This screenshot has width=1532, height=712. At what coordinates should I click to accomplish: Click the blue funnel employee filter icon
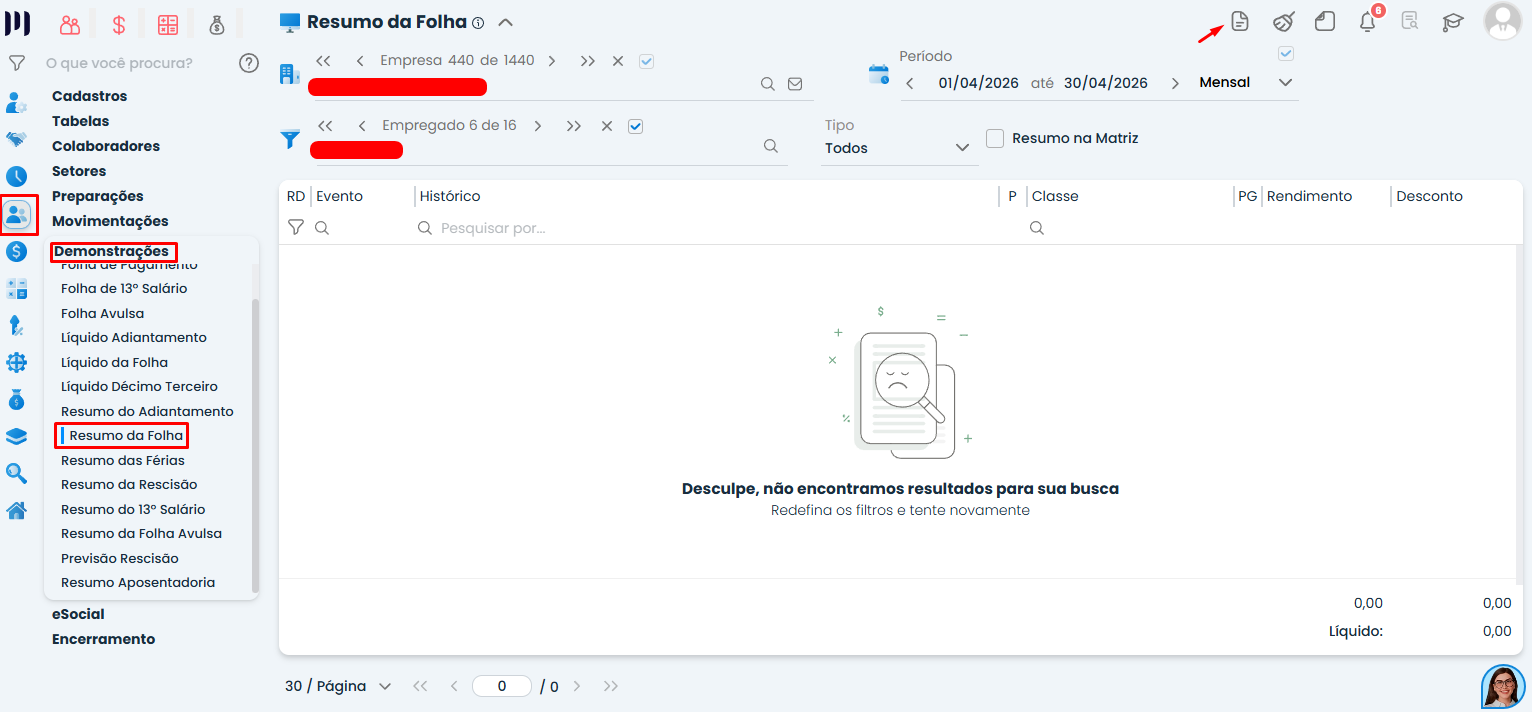point(290,140)
